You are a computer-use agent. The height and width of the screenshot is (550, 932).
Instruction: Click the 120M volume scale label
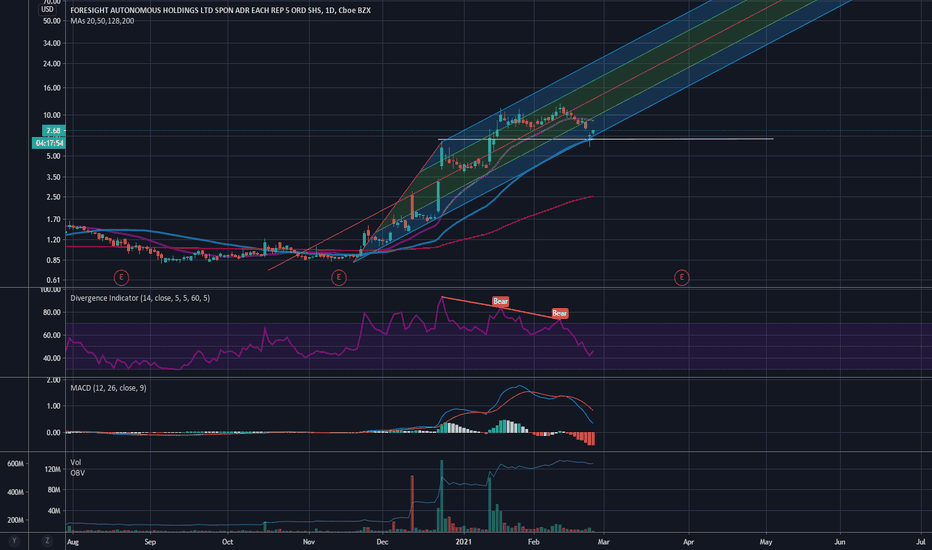point(53,470)
